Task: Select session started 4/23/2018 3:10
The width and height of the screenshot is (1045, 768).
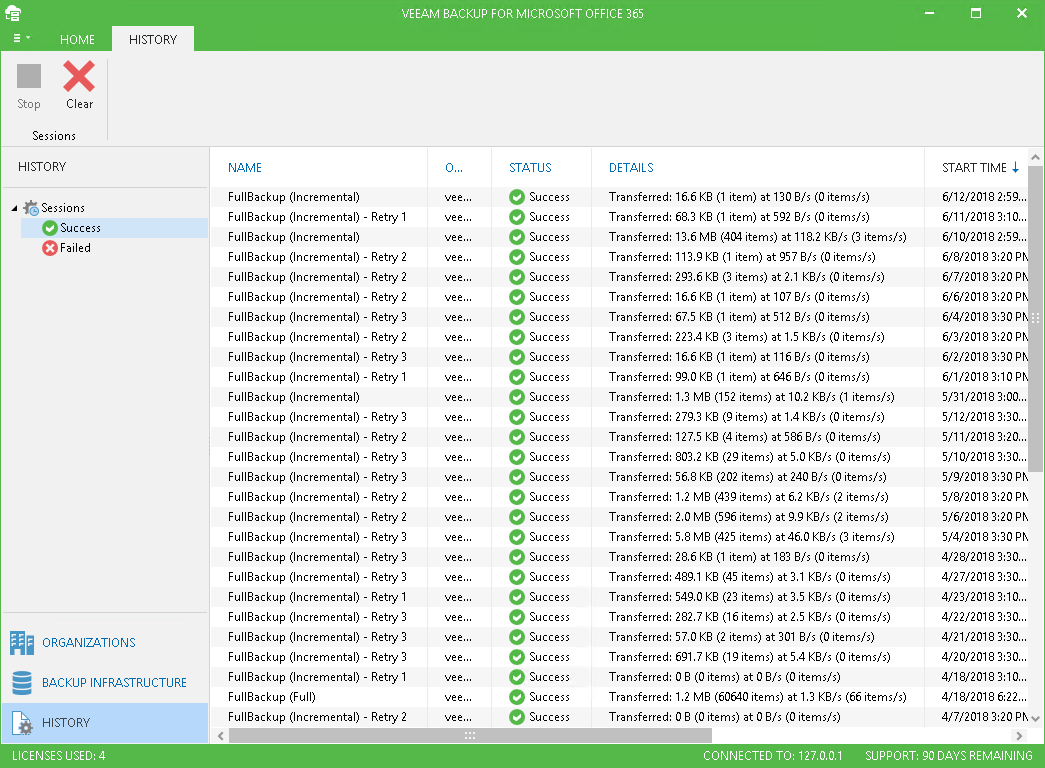Action: pyautogui.click(x=619, y=597)
